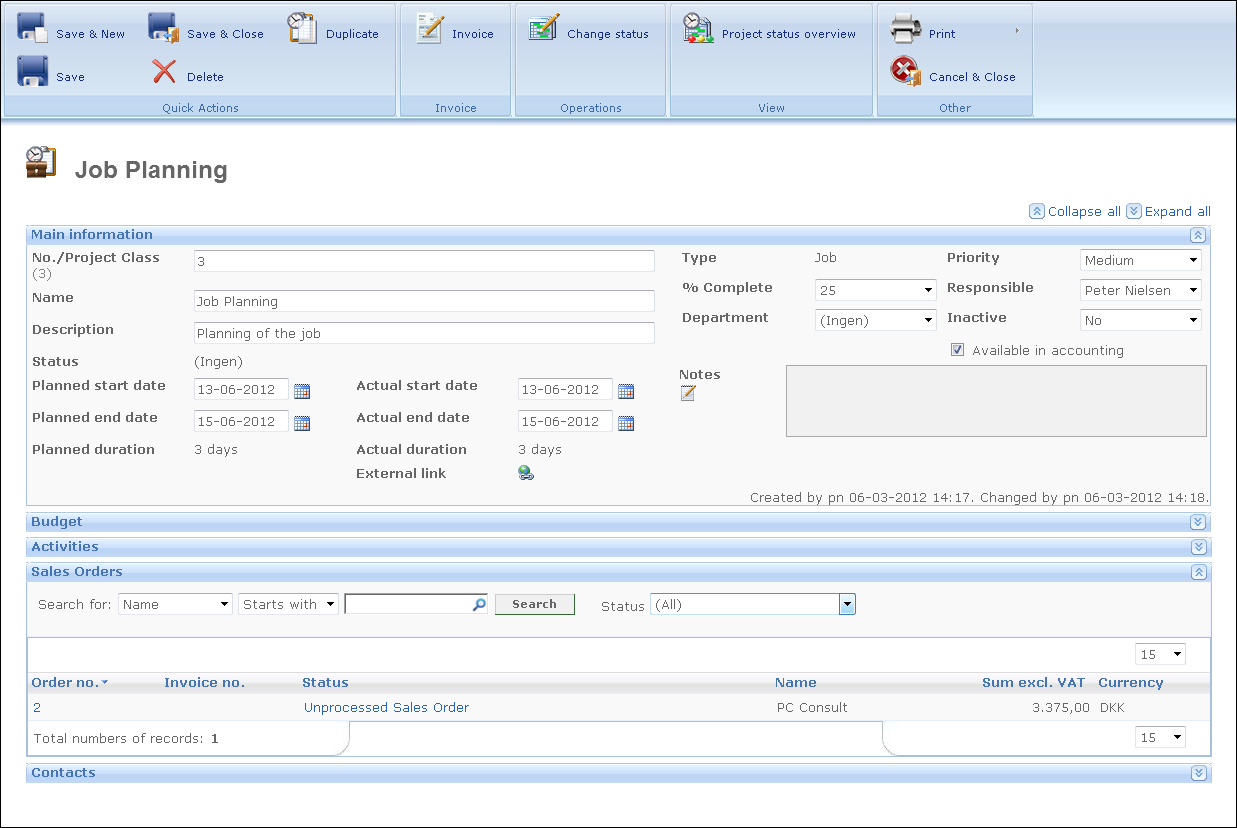Screen dimensions: 1237x828
Task: Open the % Complete dropdown
Action: tap(876, 290)
